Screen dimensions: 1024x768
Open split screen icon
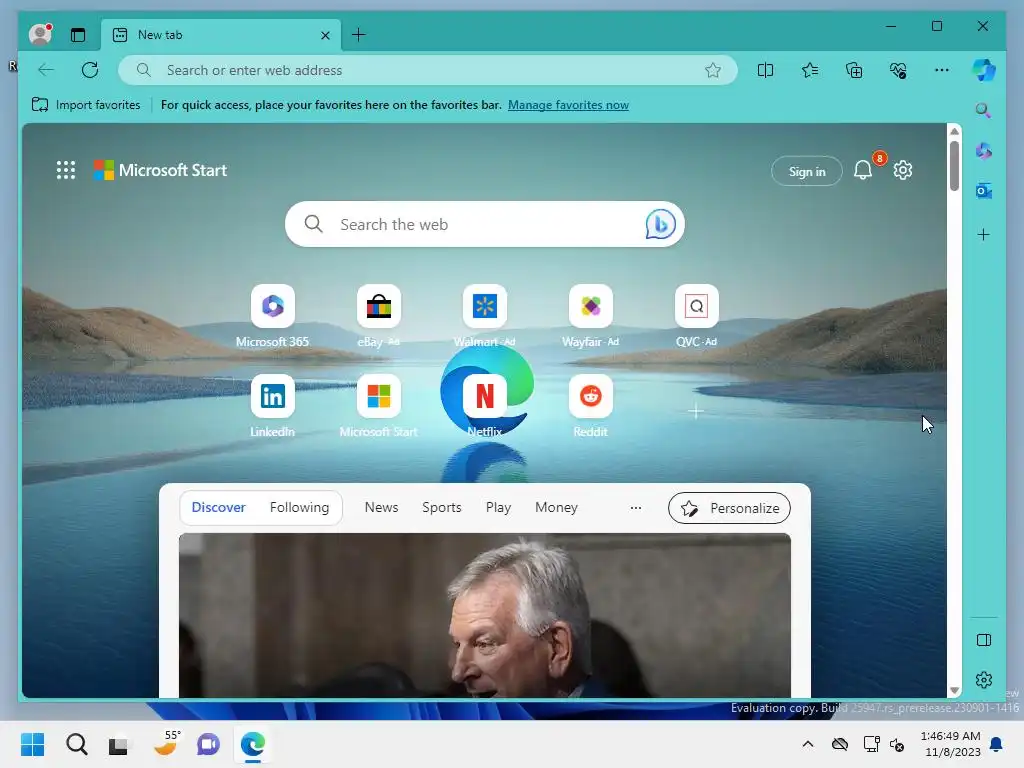coord(765,70)
